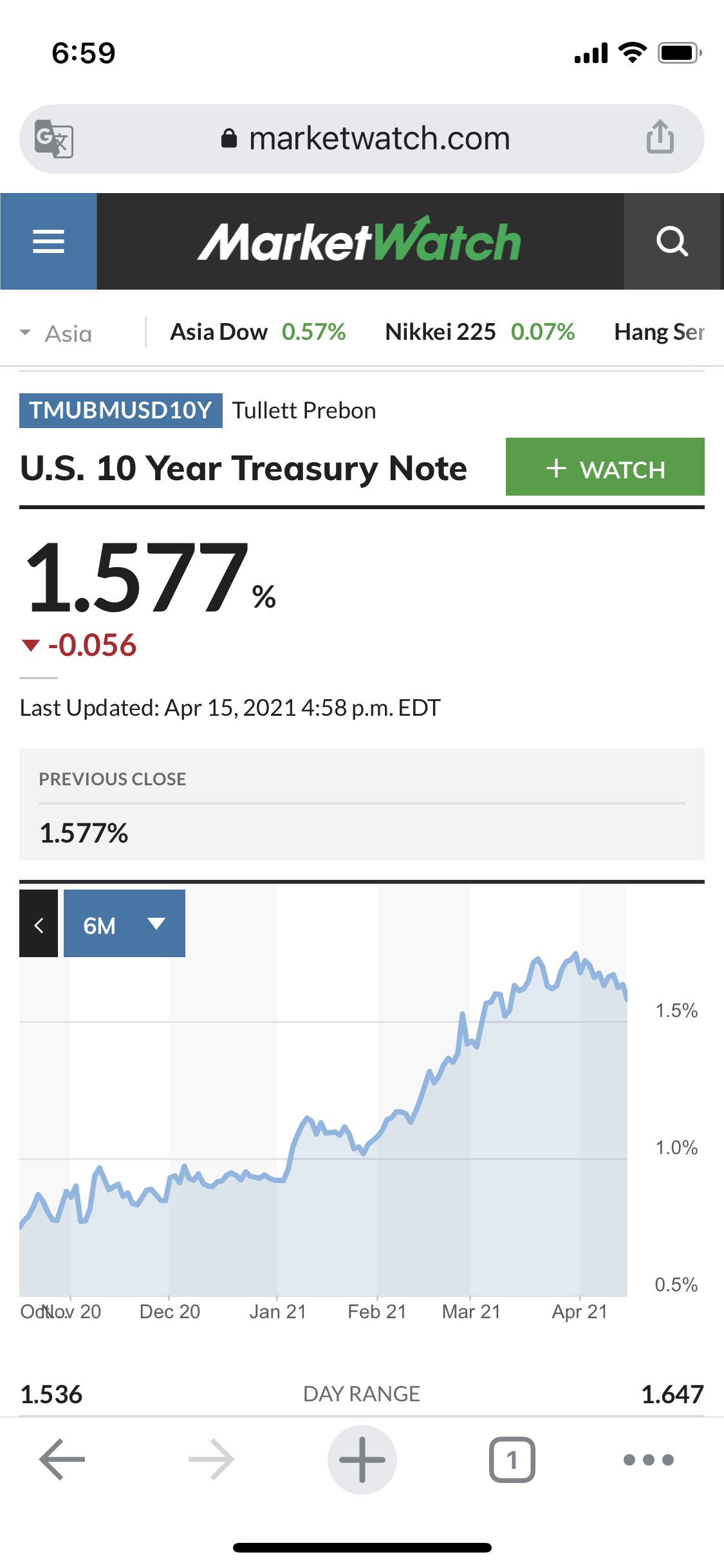
Task: Tap the share icon in address bar
Action: (x=660, y=137)
